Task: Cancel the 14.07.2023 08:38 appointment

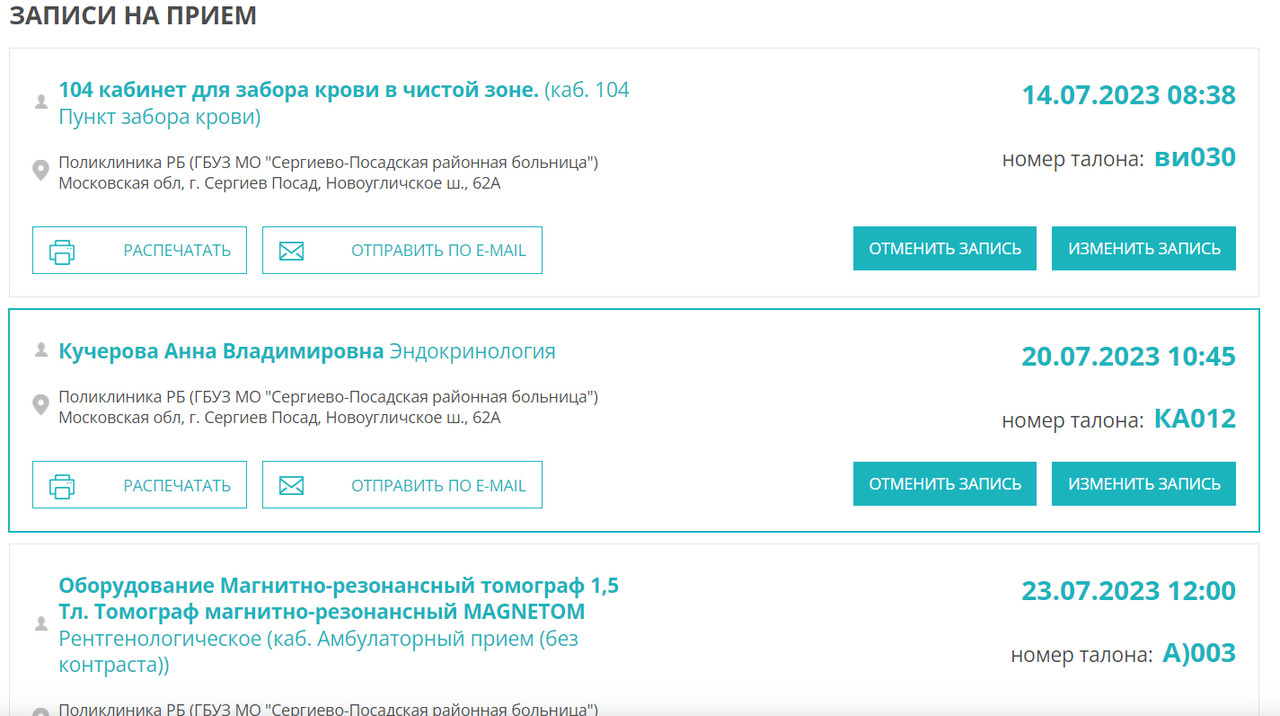Action: click(945, 249)
